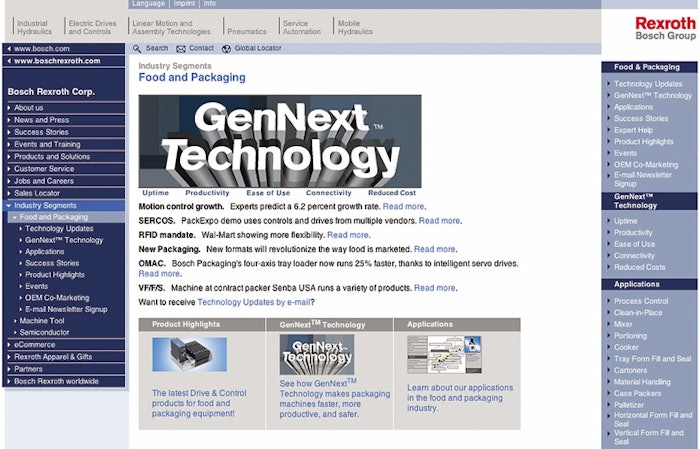Open the Imprint link in top bar

click(184, 4)
